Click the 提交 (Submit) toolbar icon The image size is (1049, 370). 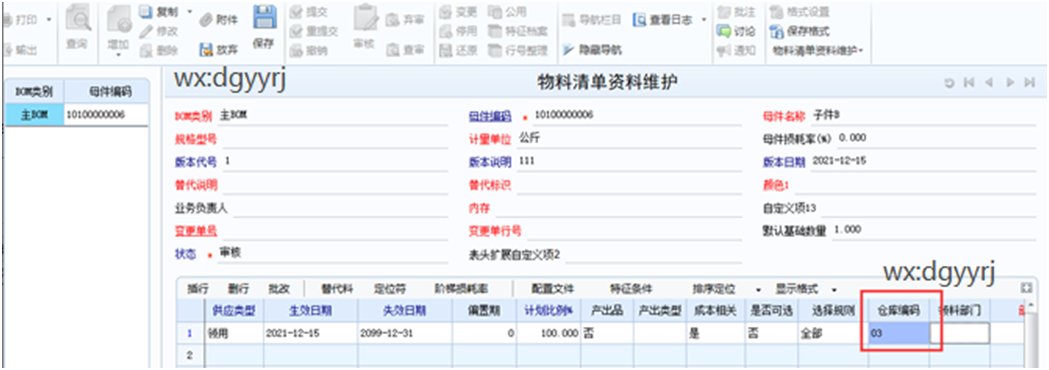(297, 11)
